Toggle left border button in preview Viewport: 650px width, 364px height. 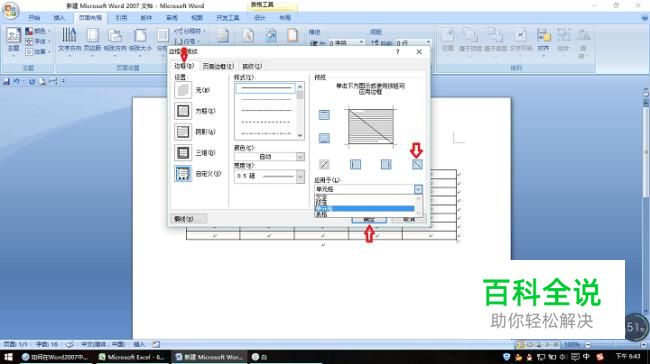355,164
